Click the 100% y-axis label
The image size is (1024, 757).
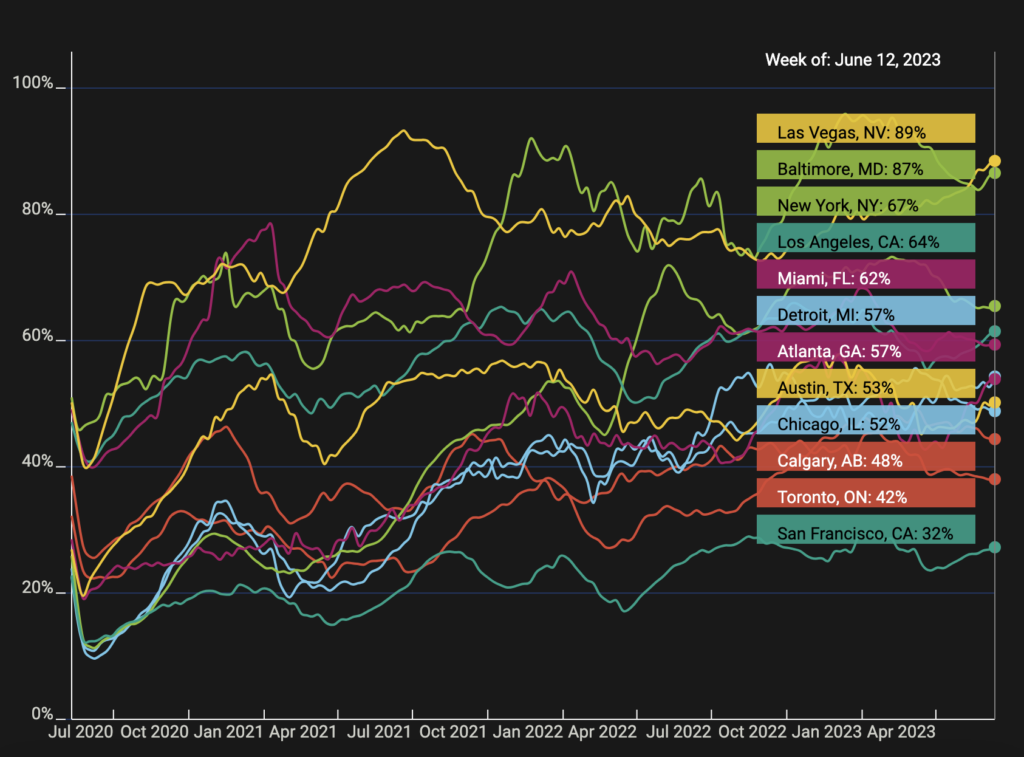pos(32,83)
